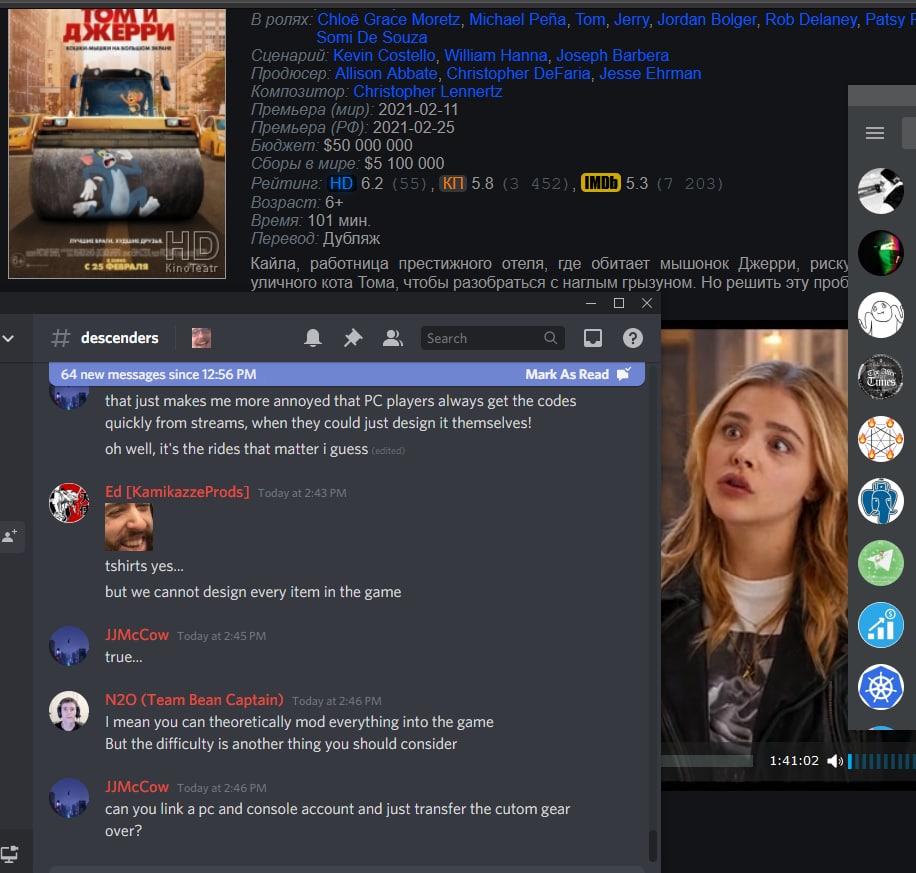Open Chloë Grace Moretz actor link
Viewport: 916px width, 873px height.
pos(388,19)
